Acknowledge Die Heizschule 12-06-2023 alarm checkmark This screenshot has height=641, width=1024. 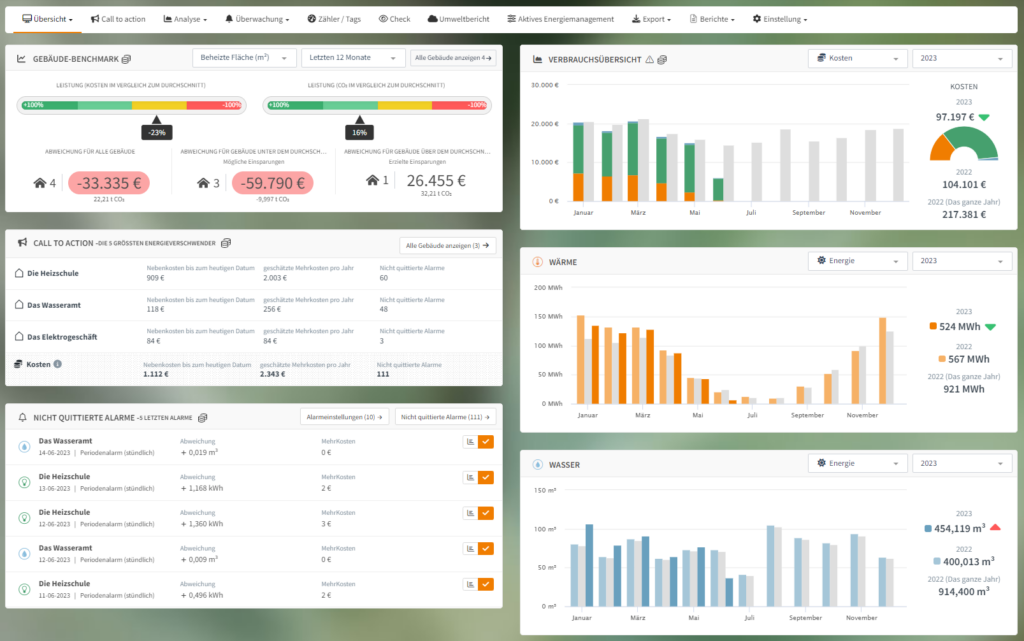pyautogui.click(x=486, y=513)
